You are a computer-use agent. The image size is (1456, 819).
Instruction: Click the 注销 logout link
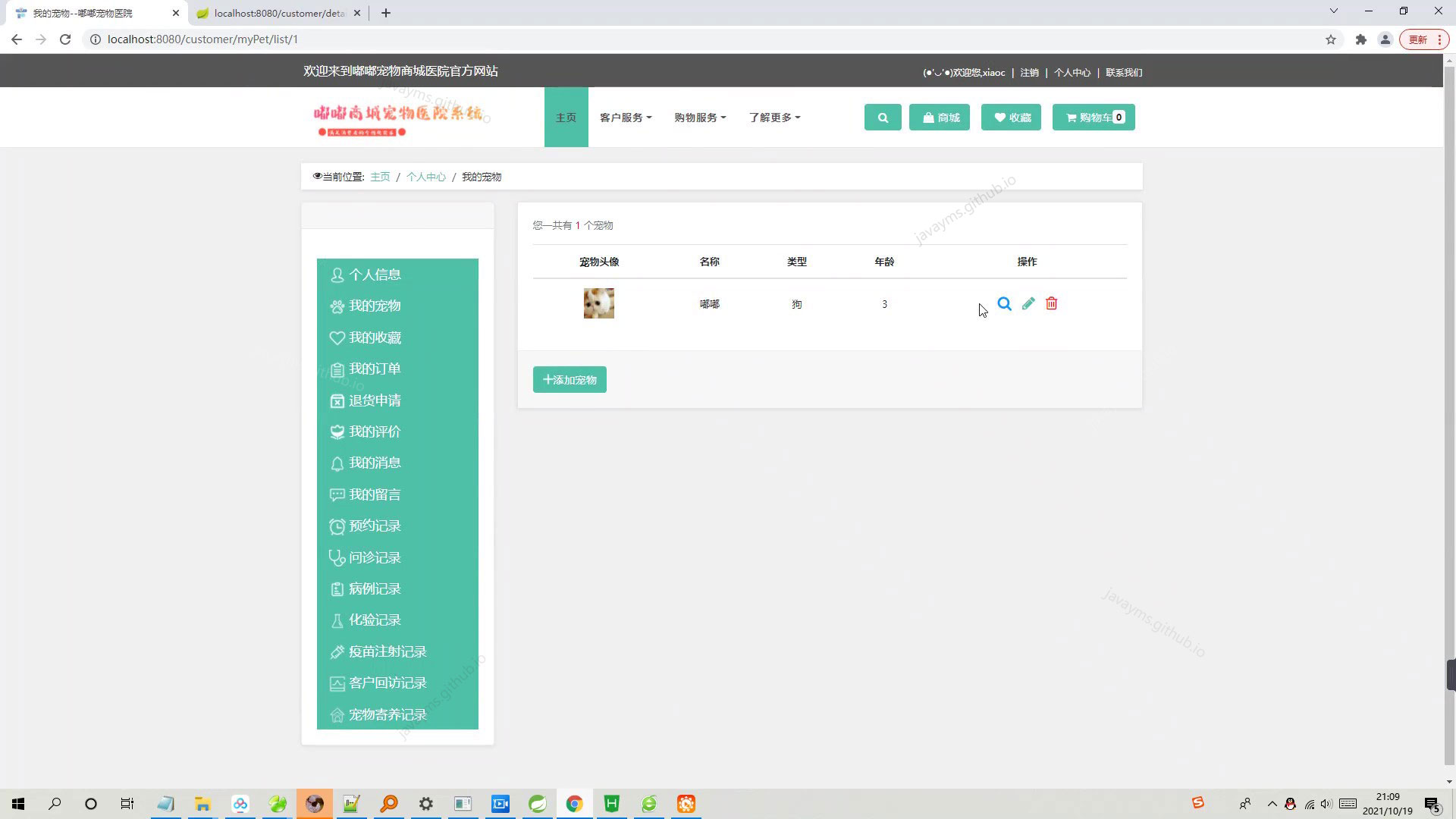(x=1029, y=73)
